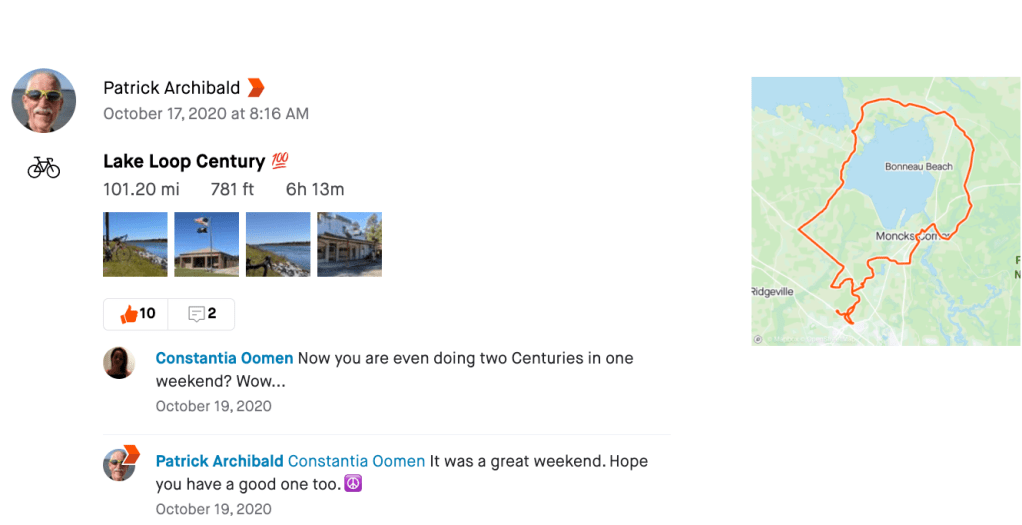
Task: Click the 100 emoji beside the activity title
Action: point(280,161)
